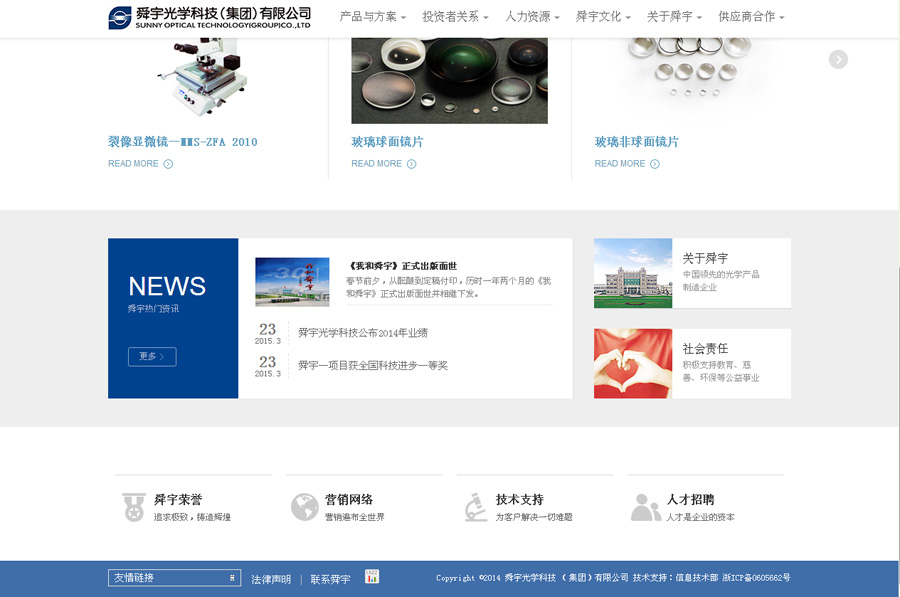Open the 投资者关系 navigation menu
The image size is (900, 597).
click(x=455, y=17)
